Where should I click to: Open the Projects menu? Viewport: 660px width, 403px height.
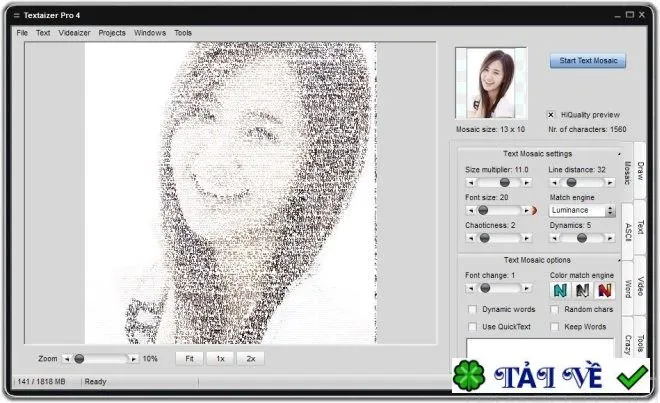[x=112, y=33]
